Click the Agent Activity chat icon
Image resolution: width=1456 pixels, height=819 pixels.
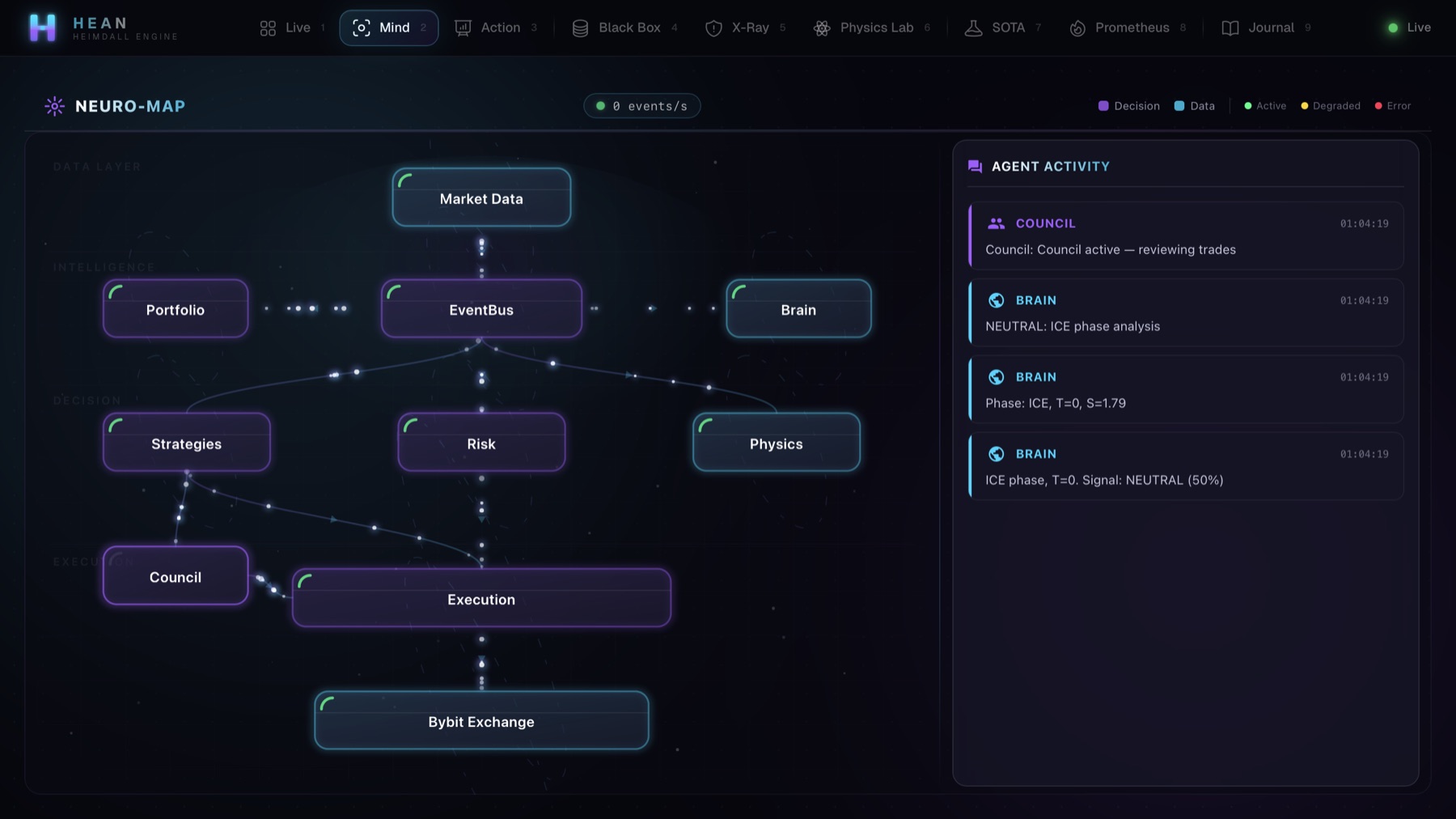tap(975, 167)
